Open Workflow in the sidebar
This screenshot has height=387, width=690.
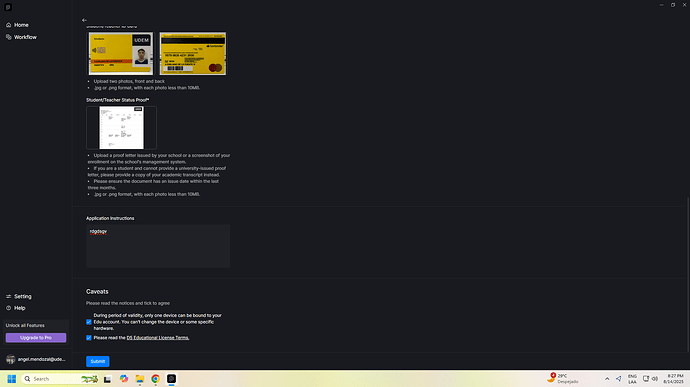click(21, 37)
